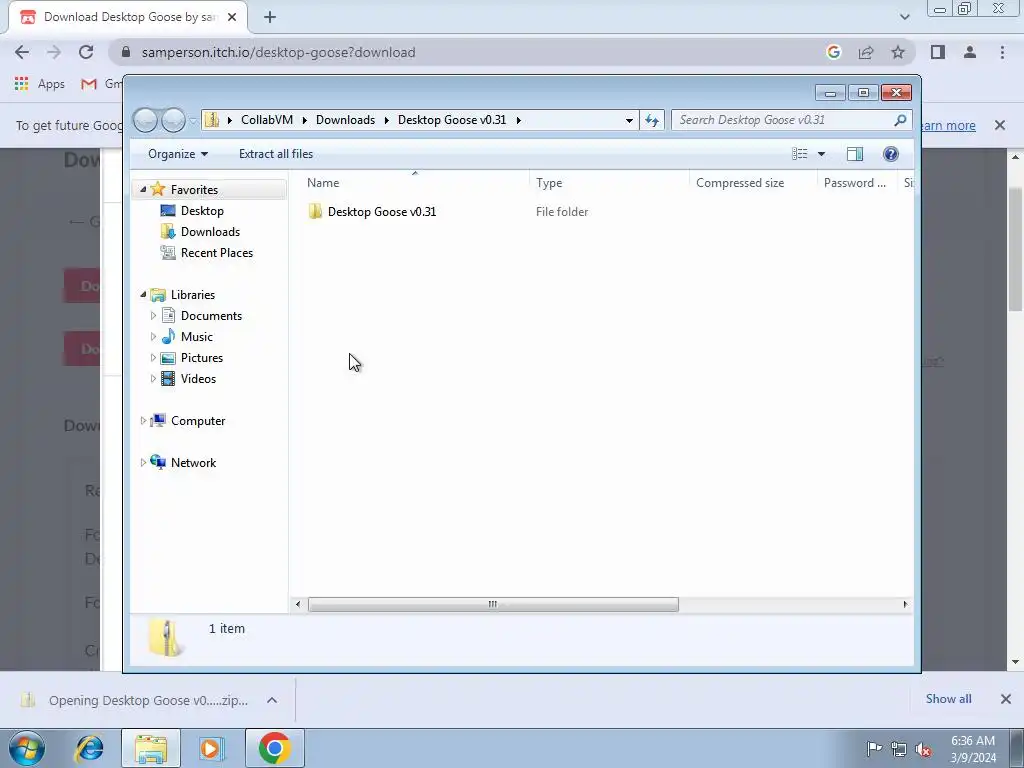Open Explorer help icon
1024x768 pixels.
(x=890, y=153)
